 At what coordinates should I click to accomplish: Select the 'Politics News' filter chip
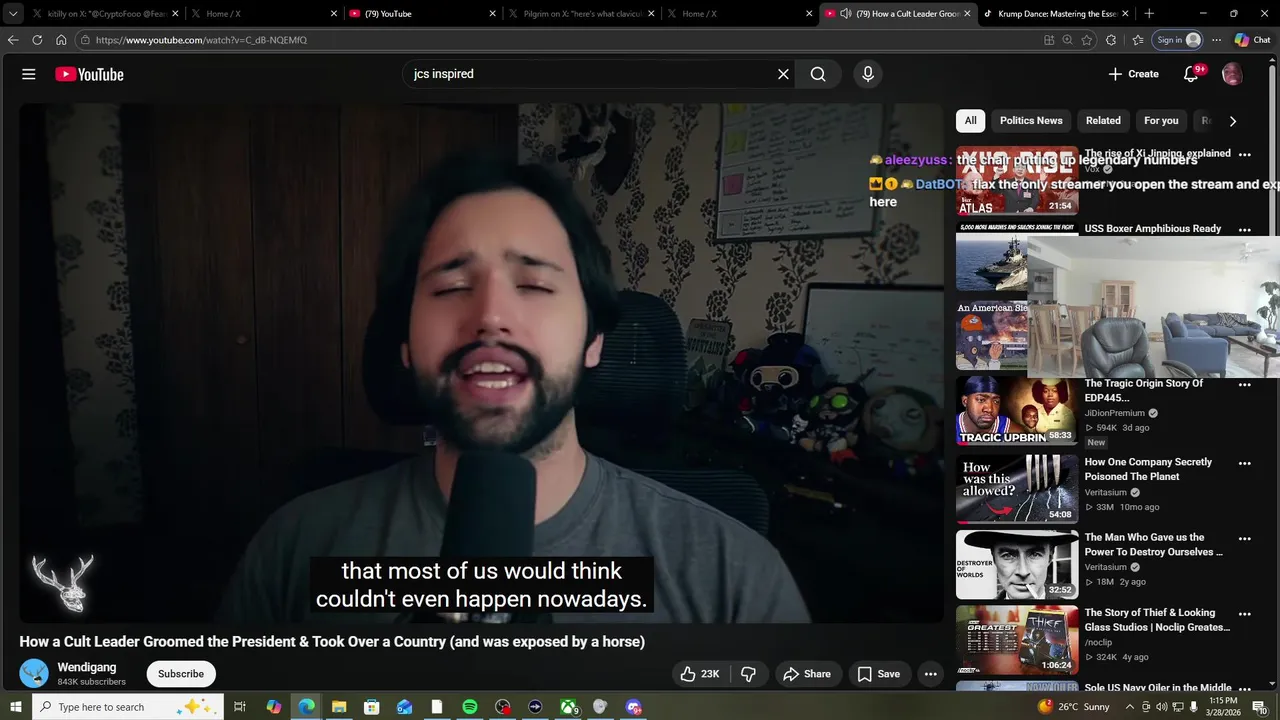[1031, 121]
